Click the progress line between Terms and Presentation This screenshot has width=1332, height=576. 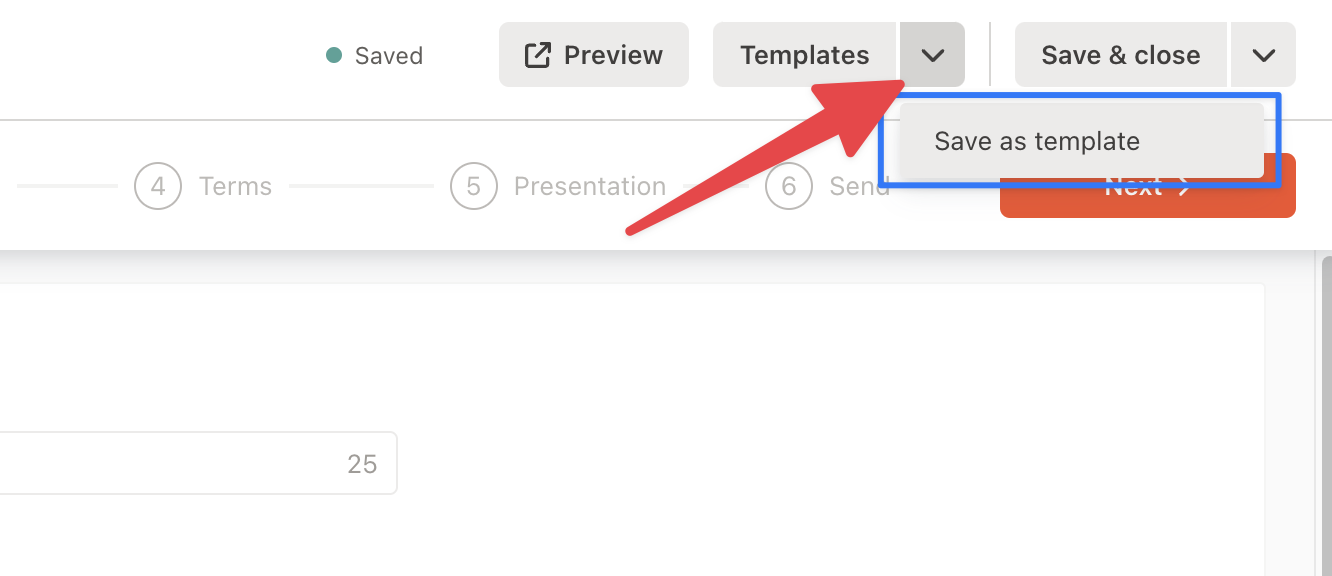pyautogui.click(x=361, y=186)
